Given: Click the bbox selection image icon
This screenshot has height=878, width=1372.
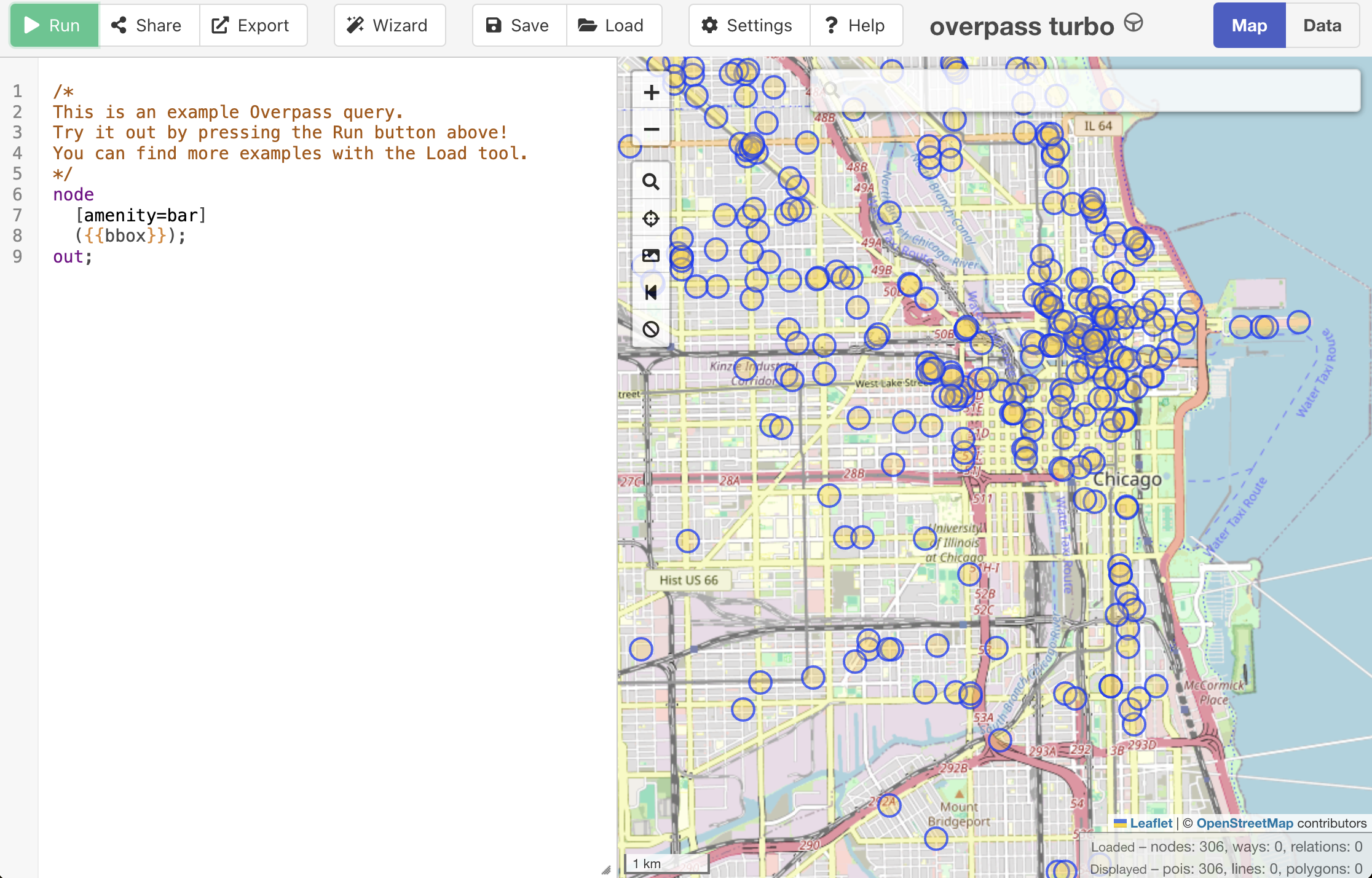Looking at the screenshot, I should pos(651,255).
